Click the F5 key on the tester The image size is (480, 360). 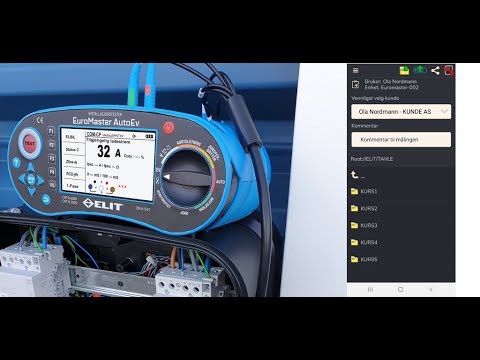[x=52, y=185]
